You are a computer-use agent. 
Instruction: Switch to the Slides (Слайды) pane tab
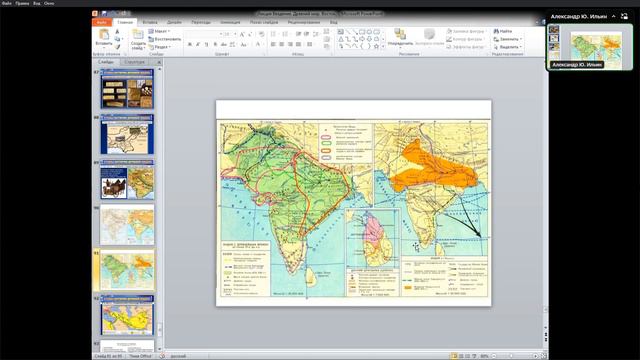[x=106, y=62]
